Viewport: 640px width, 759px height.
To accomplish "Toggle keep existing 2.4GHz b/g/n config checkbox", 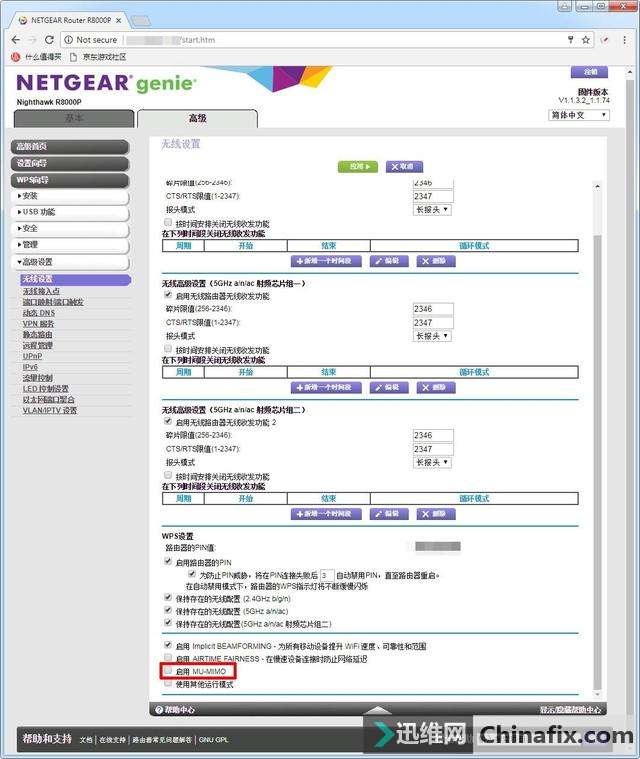I will coord(168,597).
